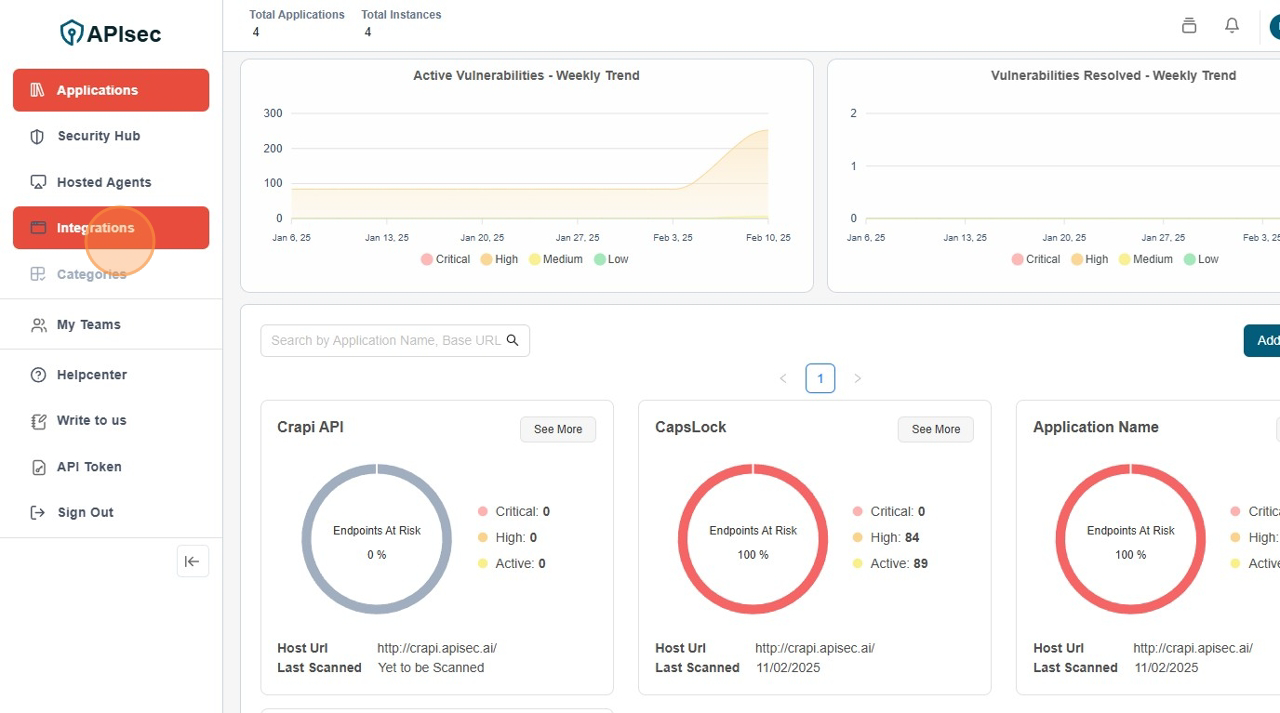Screen dimensions: 1280x713
Task: Toggle Medium legend in Vulnerabilities Resolved chart
Action: coord(1125,259)
